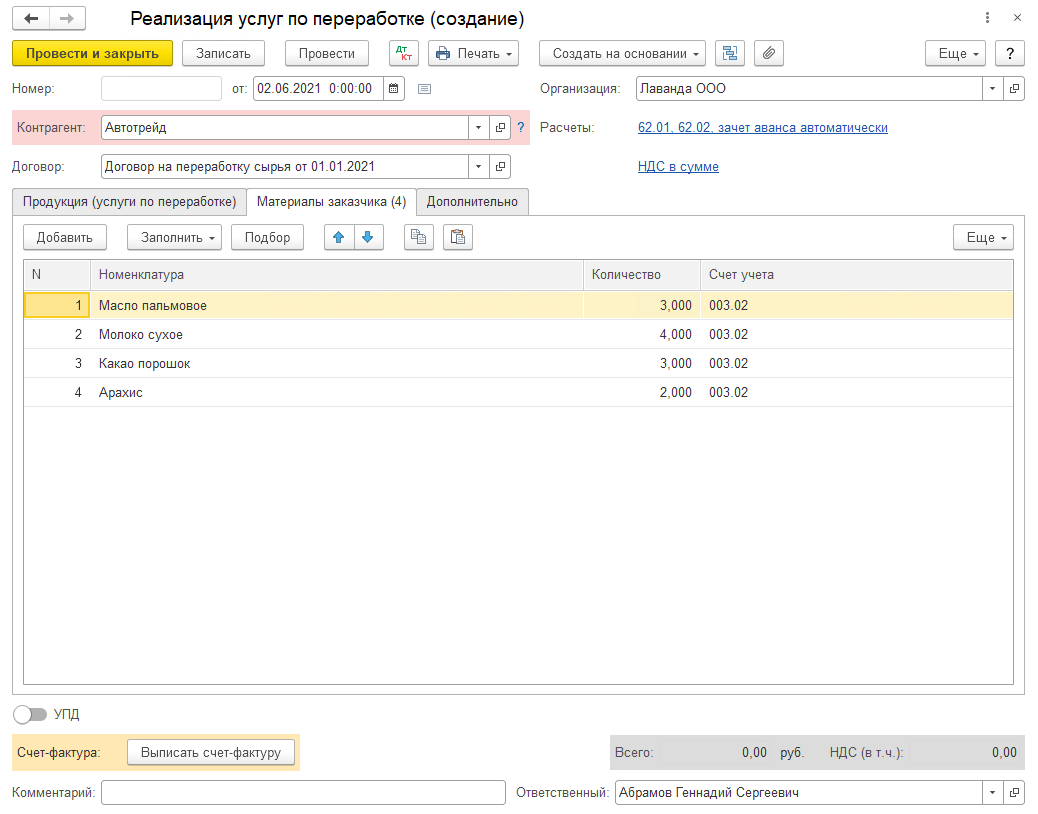Open settlement accounts link 62.01, 62.02
The width and height of the screenshot is (1038, 814).
763,128
